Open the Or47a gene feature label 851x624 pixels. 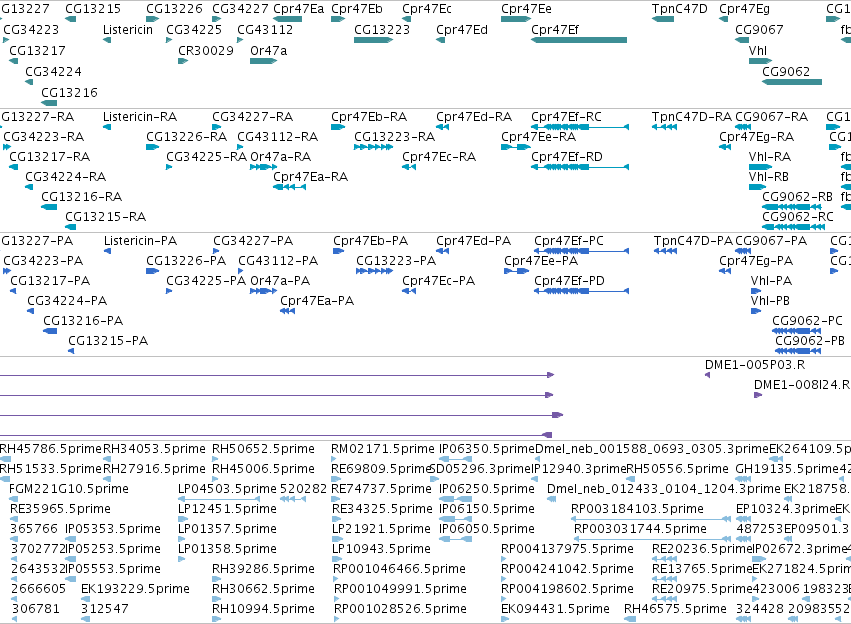pos(269,50)
